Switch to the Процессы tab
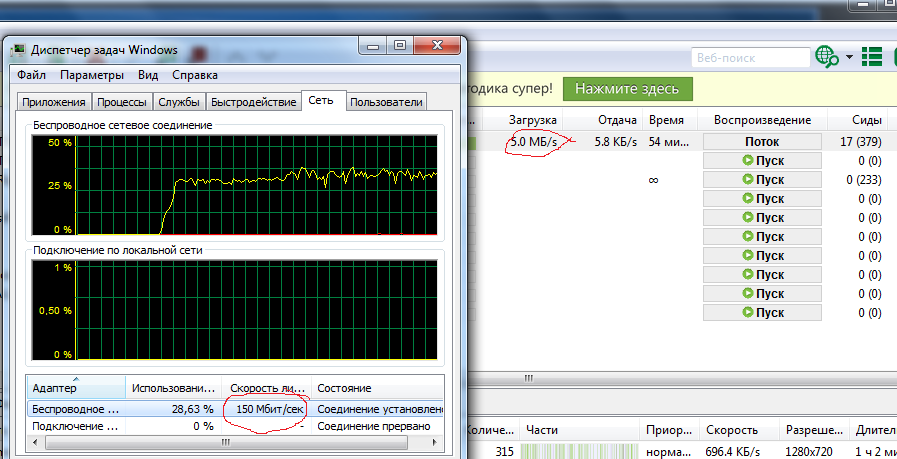The width and height of the screenshot is (897, 459). (x=122, y=102)
